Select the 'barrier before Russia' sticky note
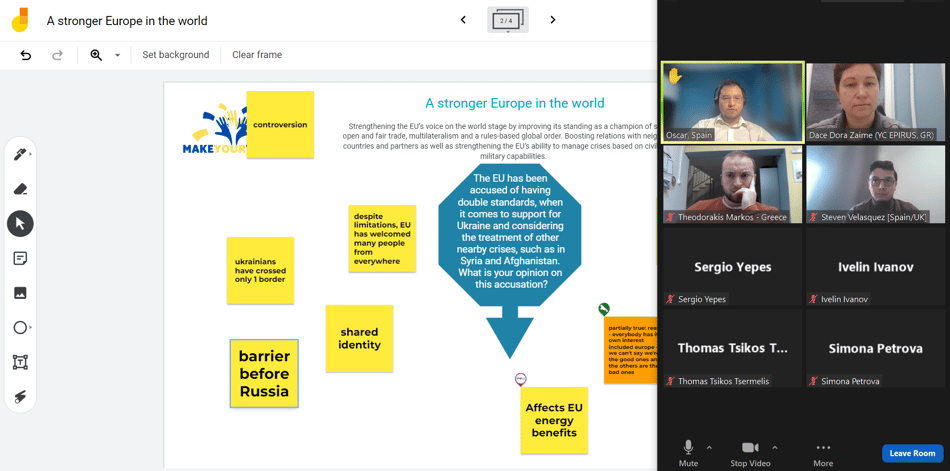Image resolution: width=950 pixels, height=471 pixels. 264,373
